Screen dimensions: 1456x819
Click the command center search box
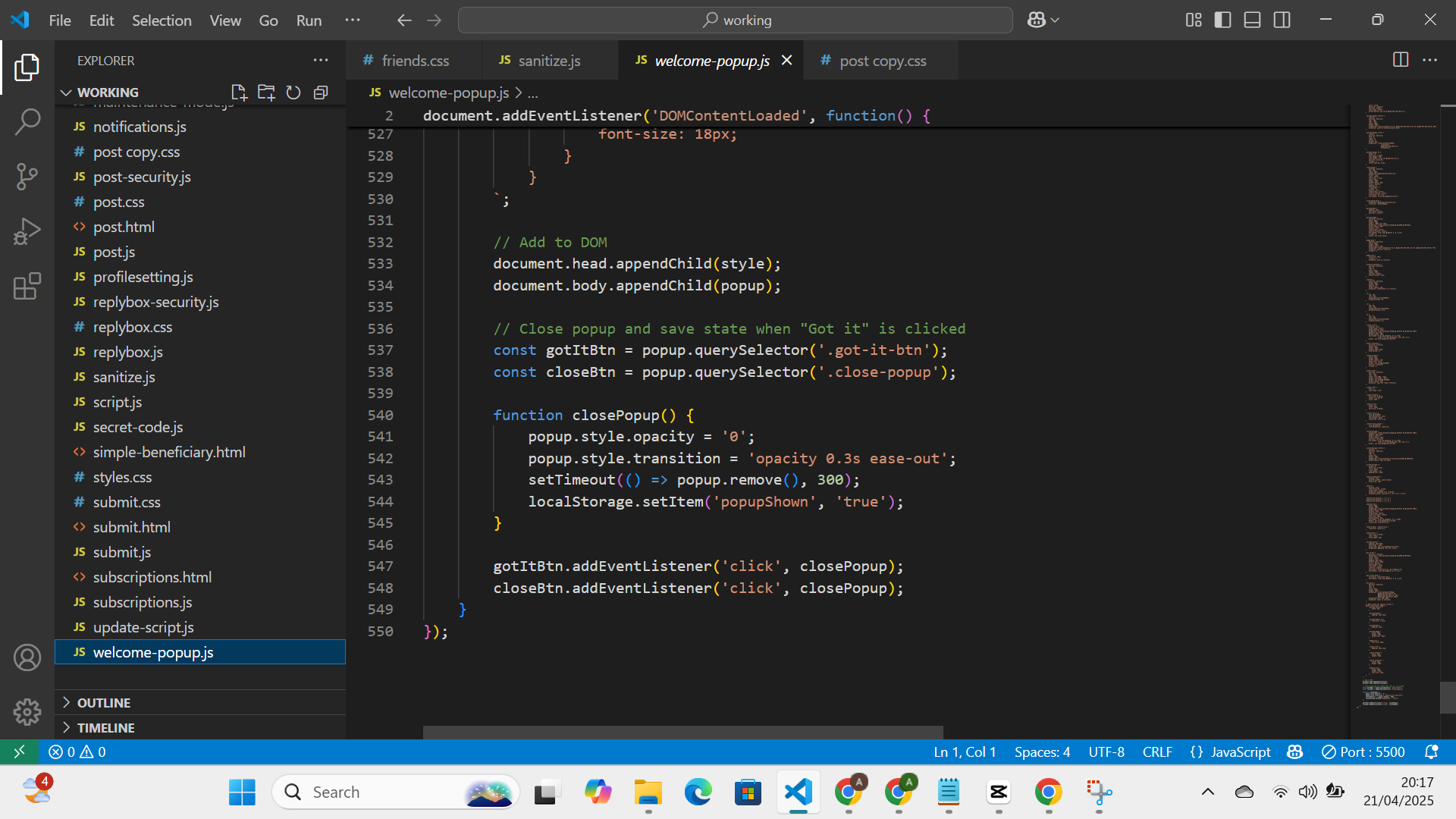(735, 20)
